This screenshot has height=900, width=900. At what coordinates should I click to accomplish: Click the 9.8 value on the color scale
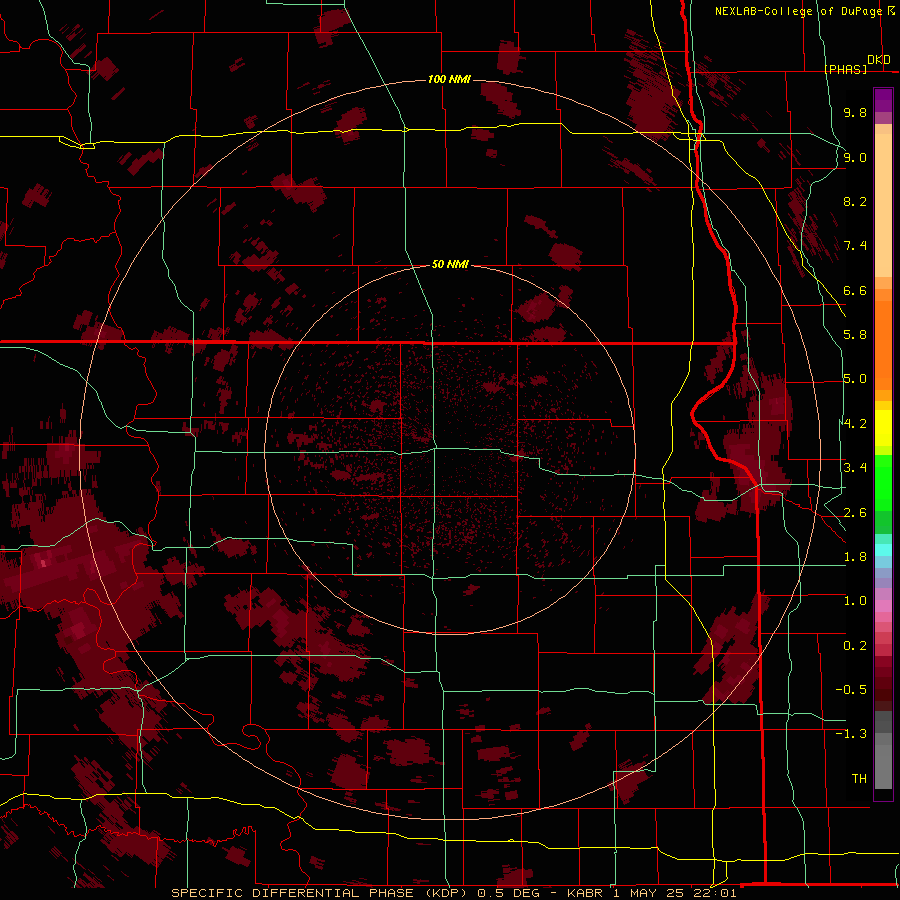(855, 112)
